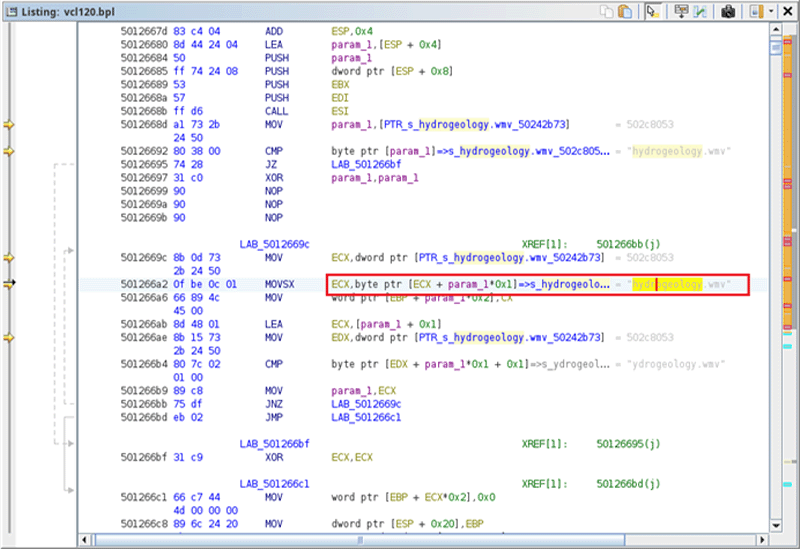Click the operand 'dword ptr [ESP + 0x8]'
The image size is (800, 551).
[392, 71]
